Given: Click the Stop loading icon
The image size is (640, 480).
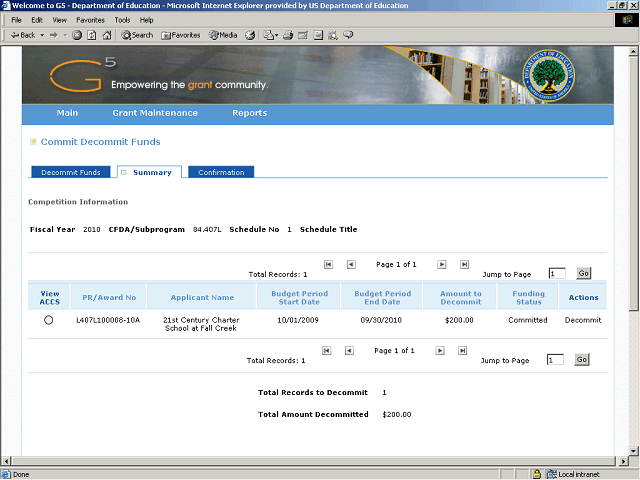Looking at the screenshot, I should pyautogui.click(x=77, y=35).
